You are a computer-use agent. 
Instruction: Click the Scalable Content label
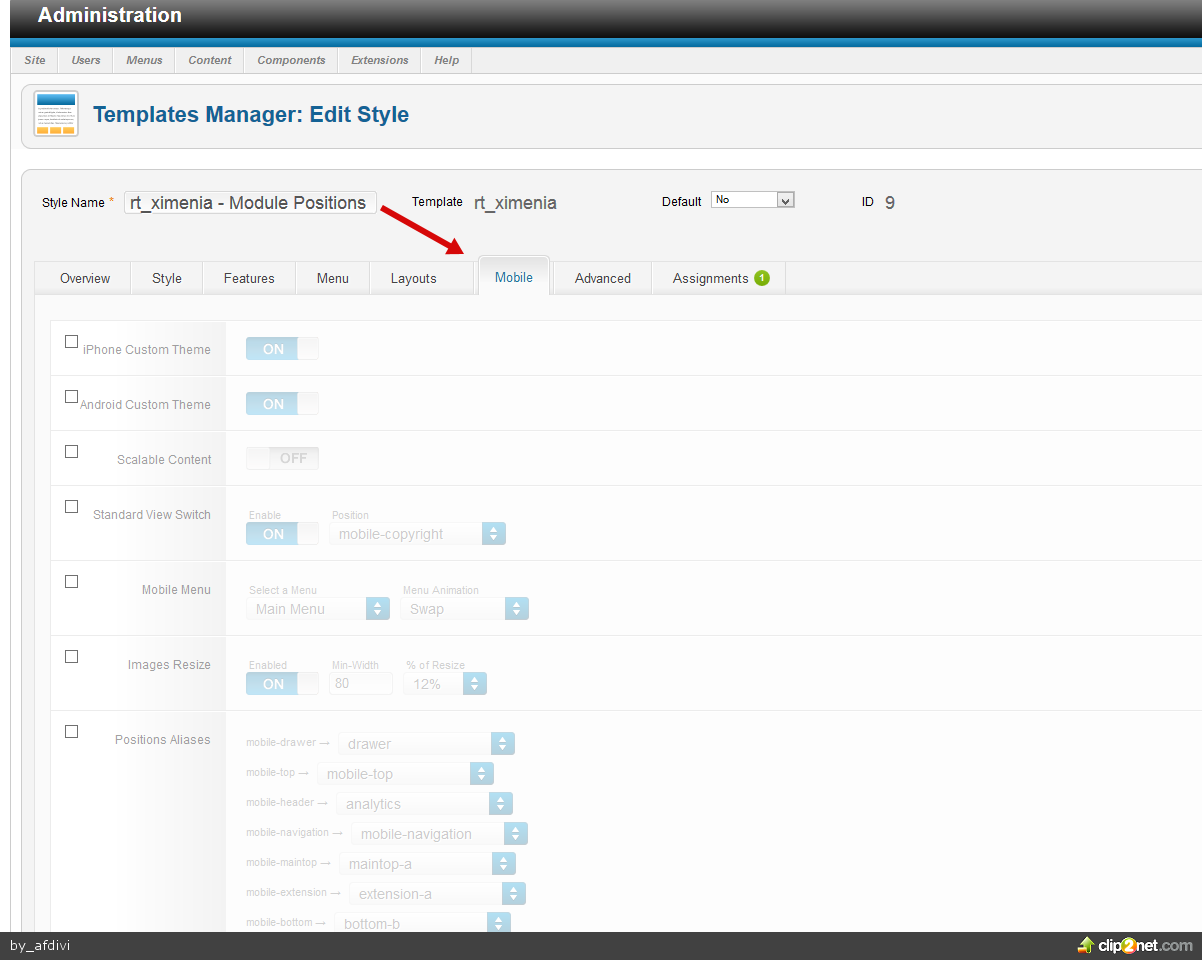[x=164, y=460]
